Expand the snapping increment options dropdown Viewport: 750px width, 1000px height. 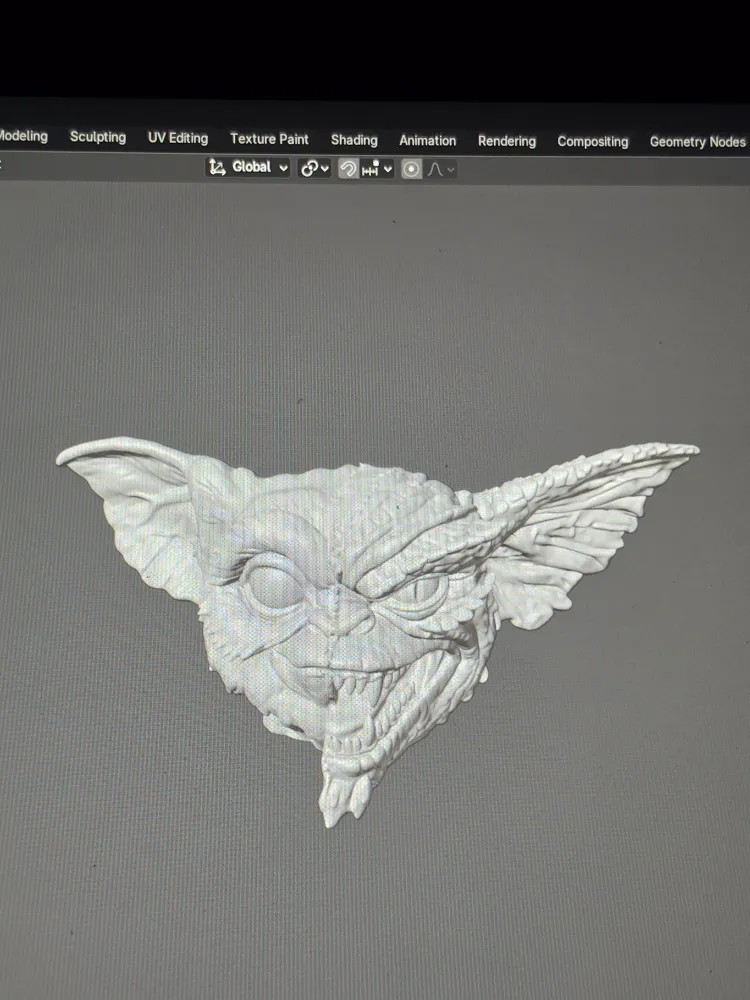tap(377, 169)
